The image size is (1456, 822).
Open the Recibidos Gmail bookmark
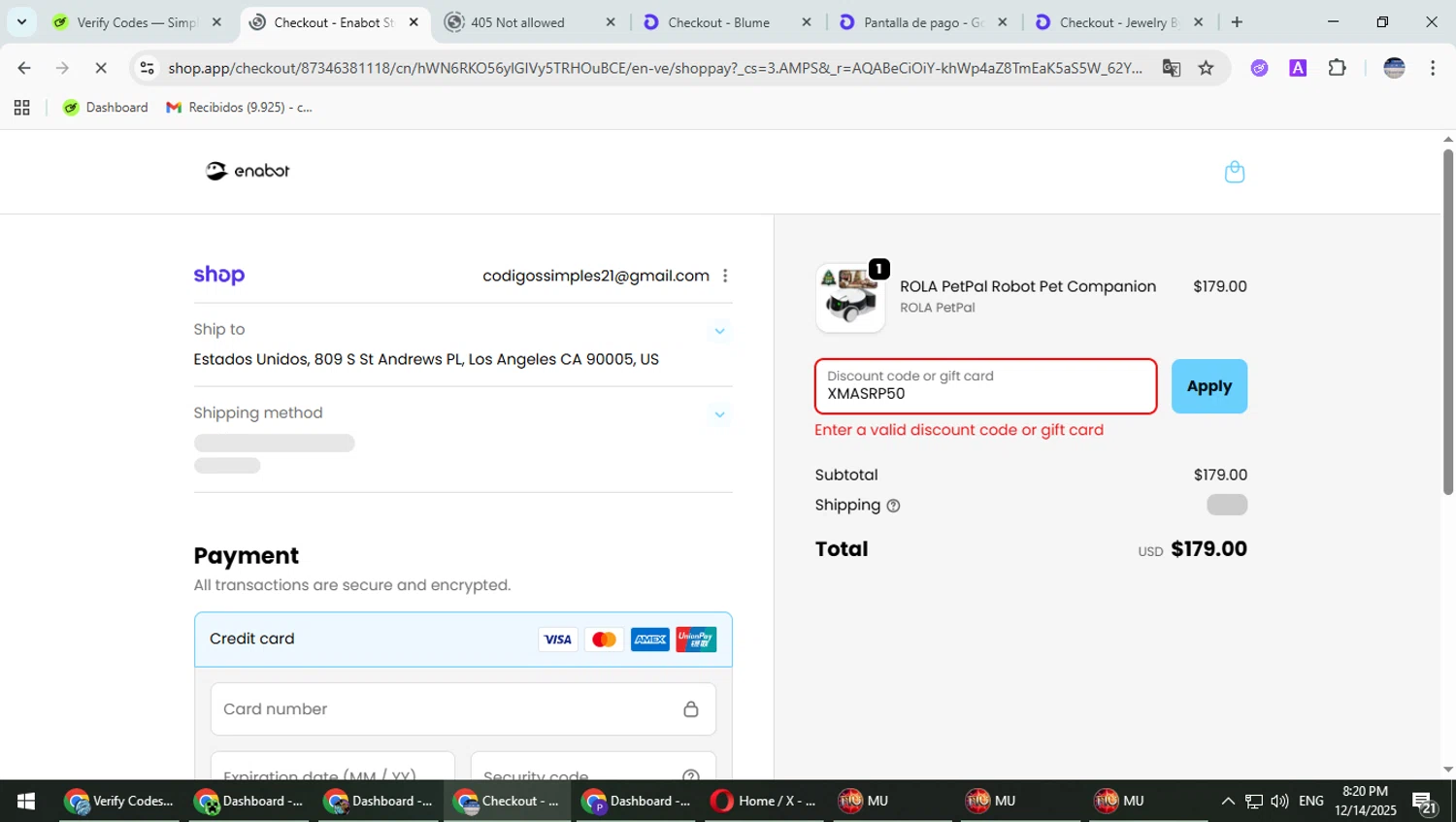[240, 108]
